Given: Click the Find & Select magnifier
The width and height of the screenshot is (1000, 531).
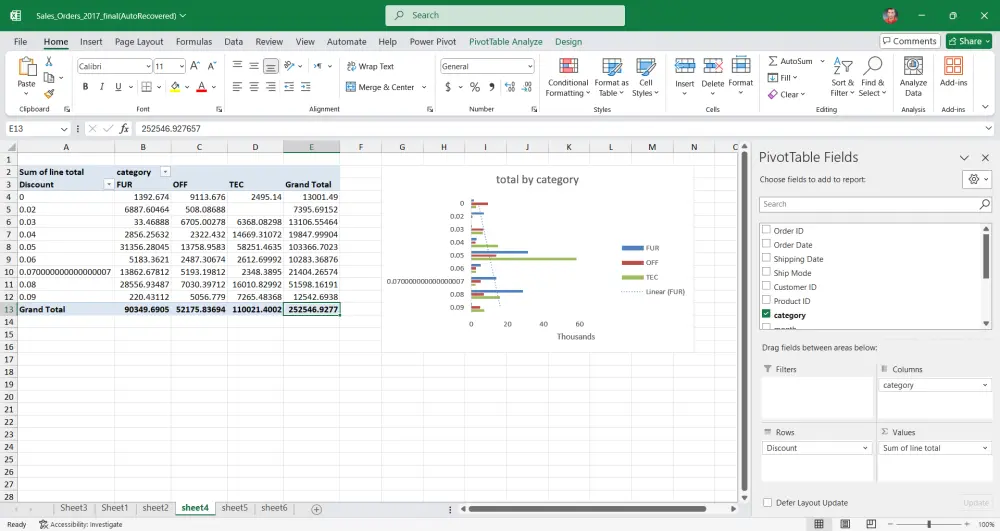Looking at the screenshot, I should pos(872,66).
